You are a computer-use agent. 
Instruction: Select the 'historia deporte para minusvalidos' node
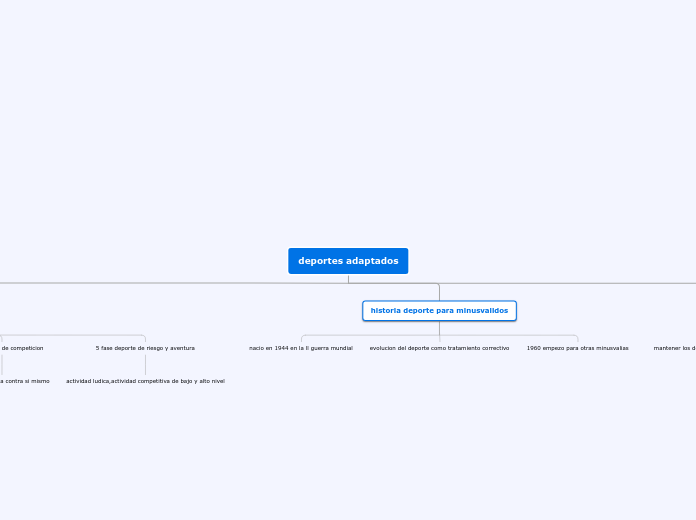click(439, 311)
